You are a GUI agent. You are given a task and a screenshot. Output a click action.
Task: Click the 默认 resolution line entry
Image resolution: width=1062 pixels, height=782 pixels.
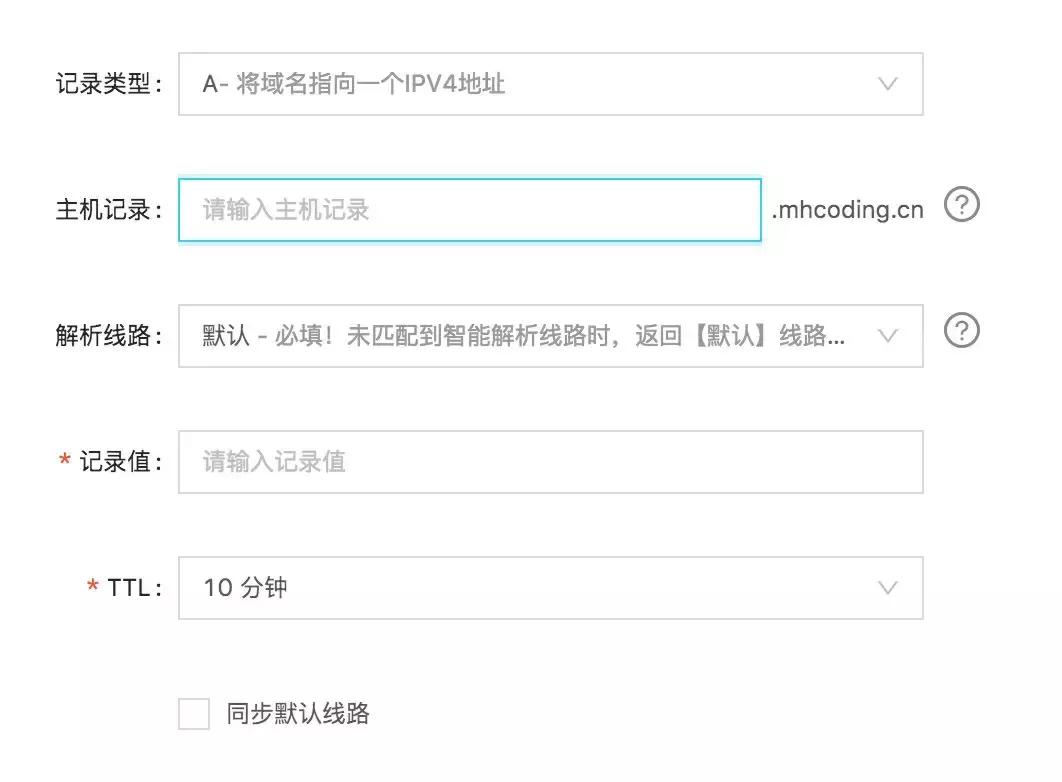(x=224, y=336)
